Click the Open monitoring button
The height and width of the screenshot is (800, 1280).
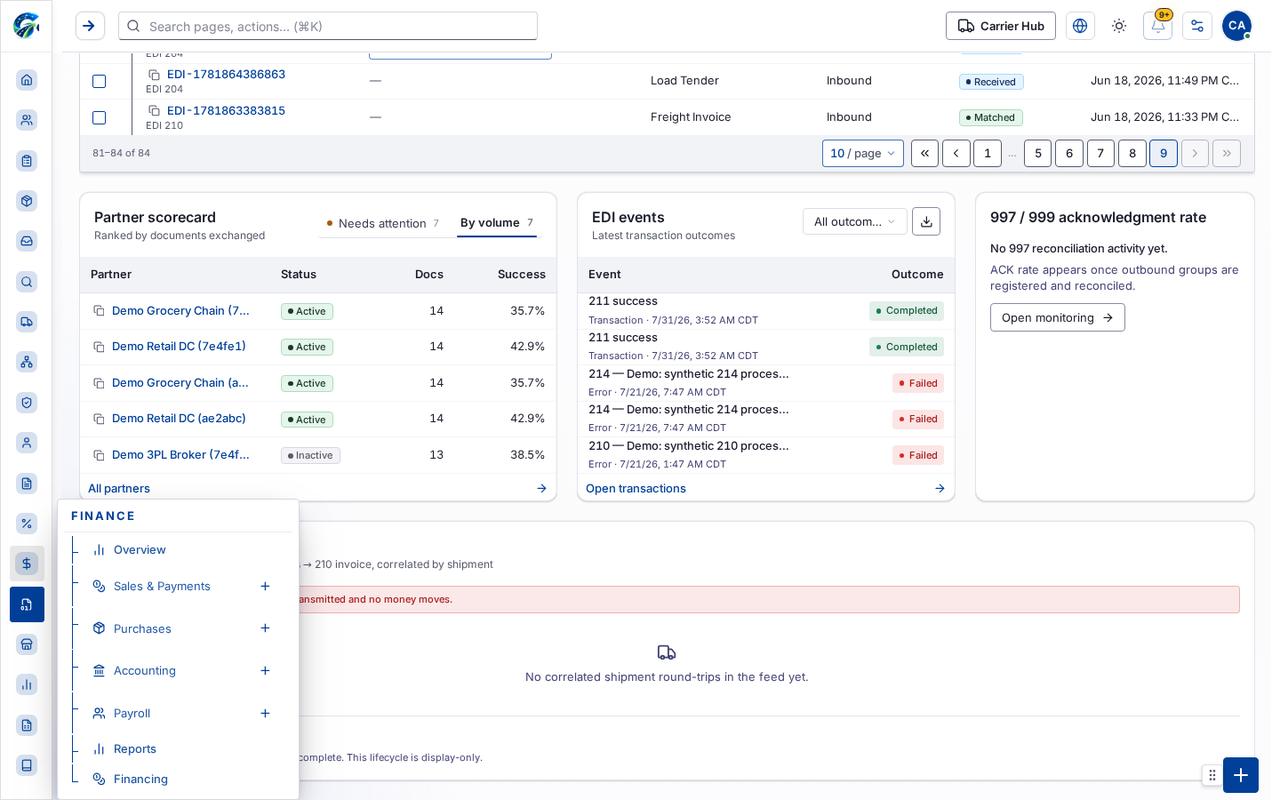1057,318
